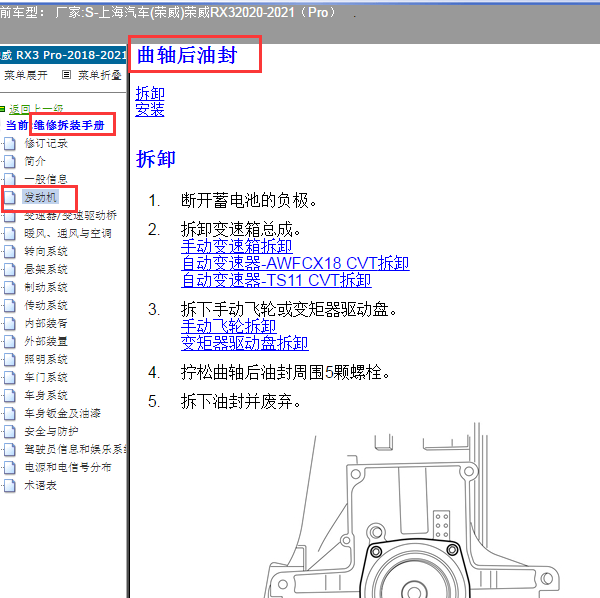Click the 照明系统 page icon
This screenshot has width=600, height=598.
pyautogui.click(x=10, y=360)
